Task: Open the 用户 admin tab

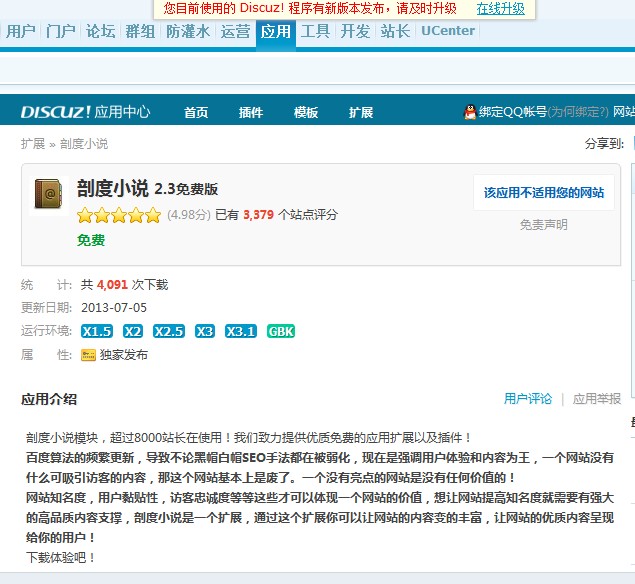Action: point(21,31)
